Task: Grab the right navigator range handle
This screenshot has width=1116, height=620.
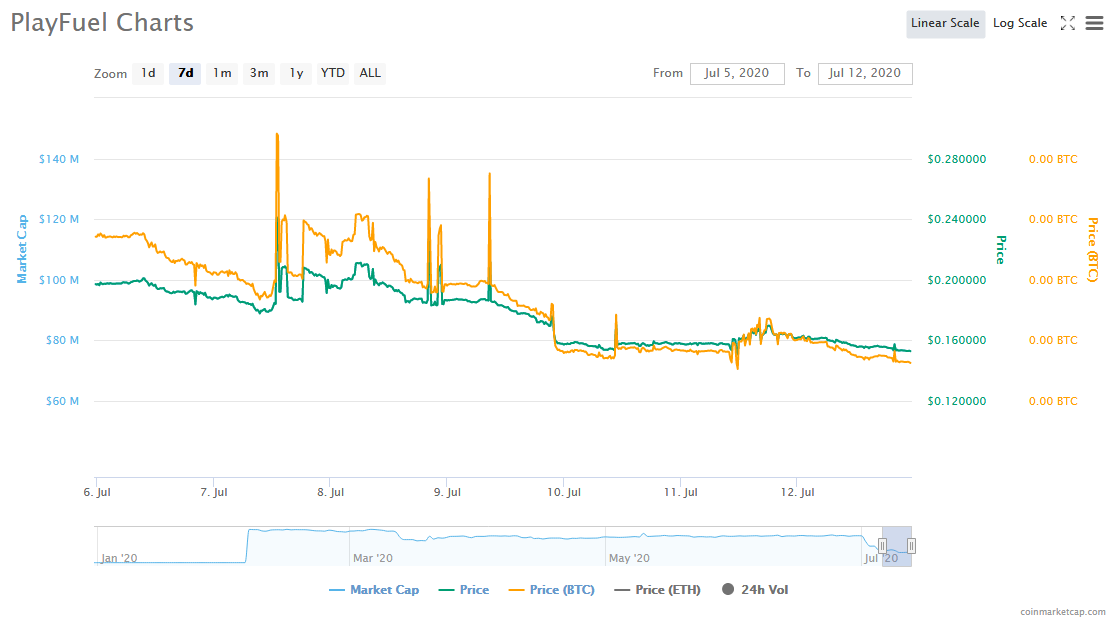Action: [x=911, y=546]
